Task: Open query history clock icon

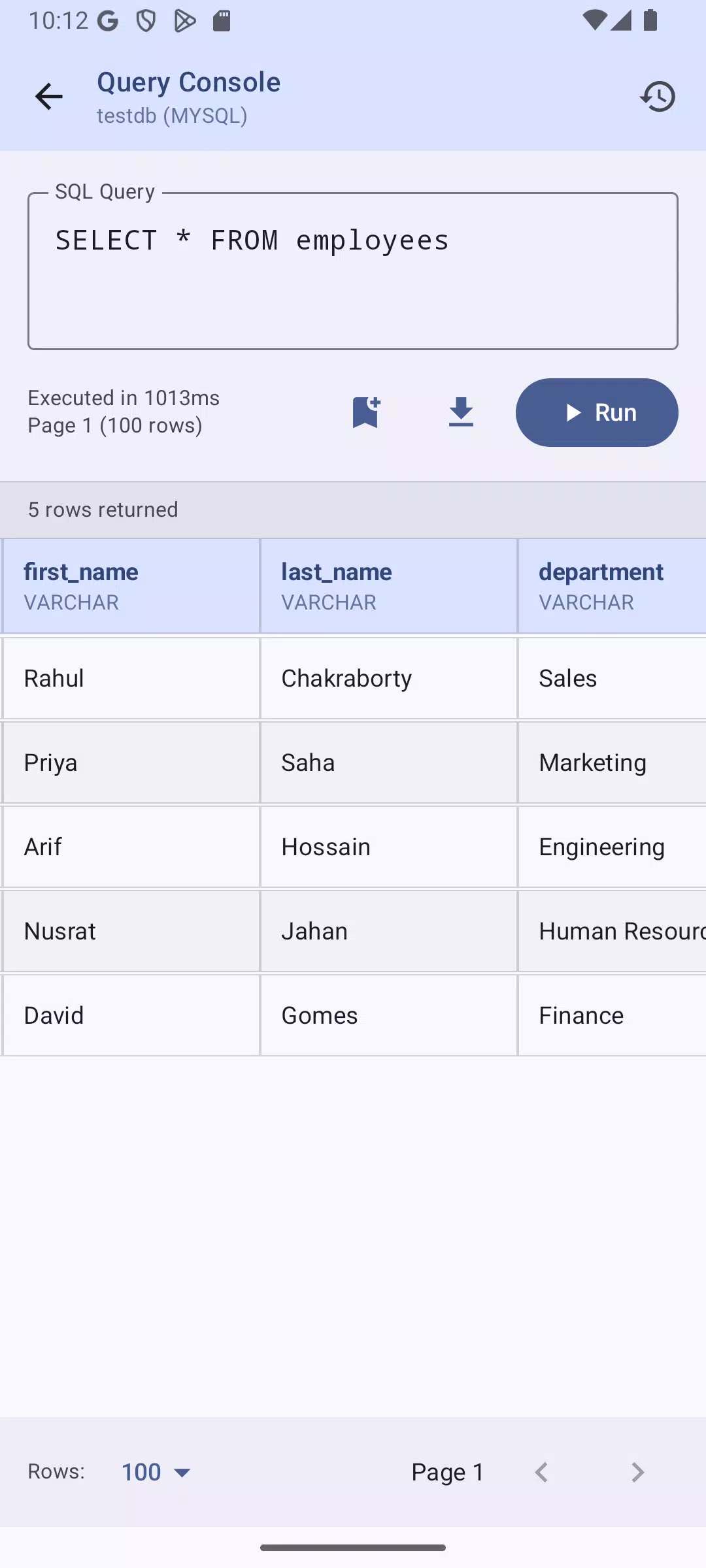Action: (658, 97)
